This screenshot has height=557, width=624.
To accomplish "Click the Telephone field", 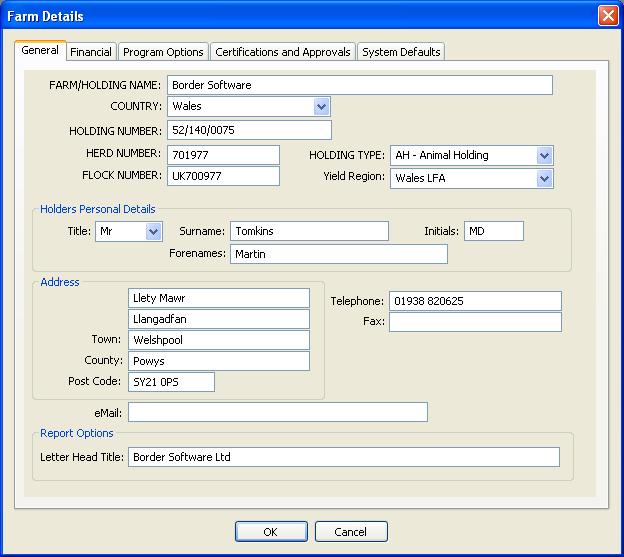I will tap(476, 301).
